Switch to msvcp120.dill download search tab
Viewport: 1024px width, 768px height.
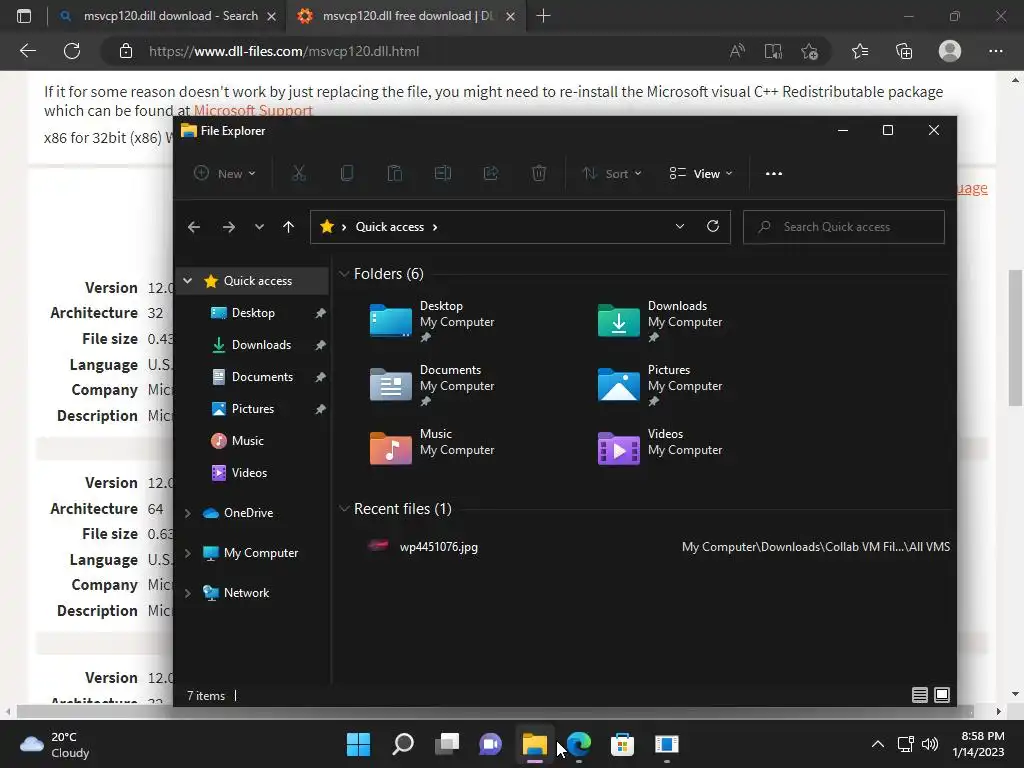pyautogui.click(x=167, y=16)
